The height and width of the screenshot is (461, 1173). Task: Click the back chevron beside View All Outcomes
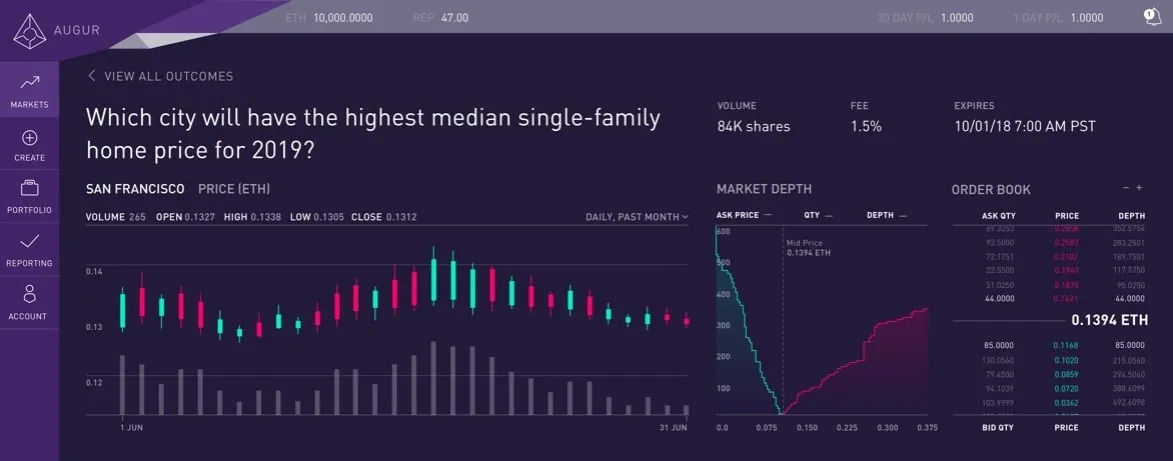(92, 76)
